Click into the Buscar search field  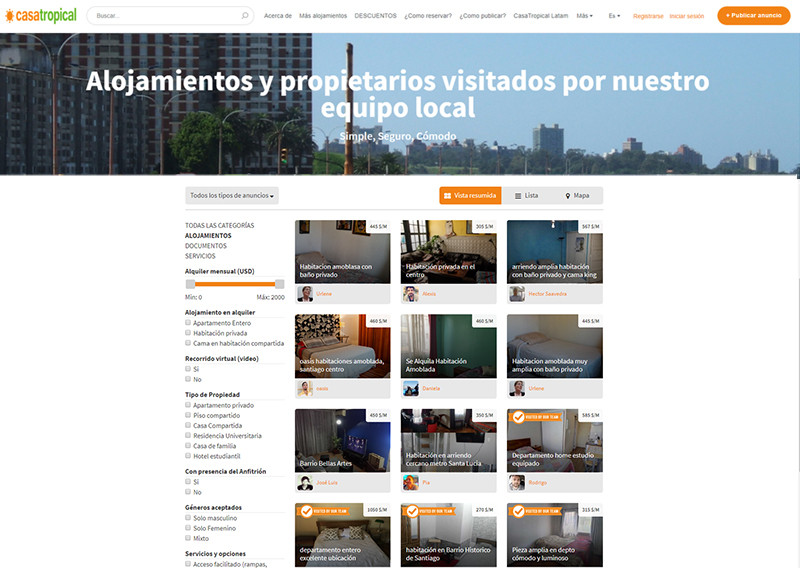click(x=165, y=16)
